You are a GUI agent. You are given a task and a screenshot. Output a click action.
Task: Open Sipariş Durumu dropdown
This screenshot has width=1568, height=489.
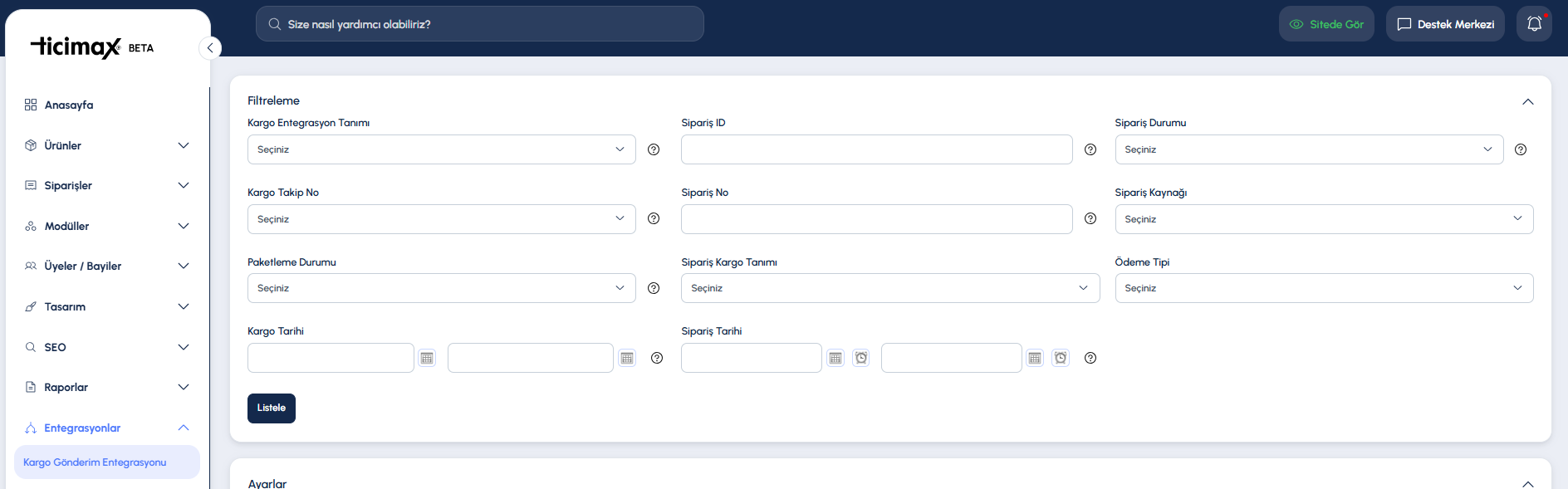(1309, 149)
